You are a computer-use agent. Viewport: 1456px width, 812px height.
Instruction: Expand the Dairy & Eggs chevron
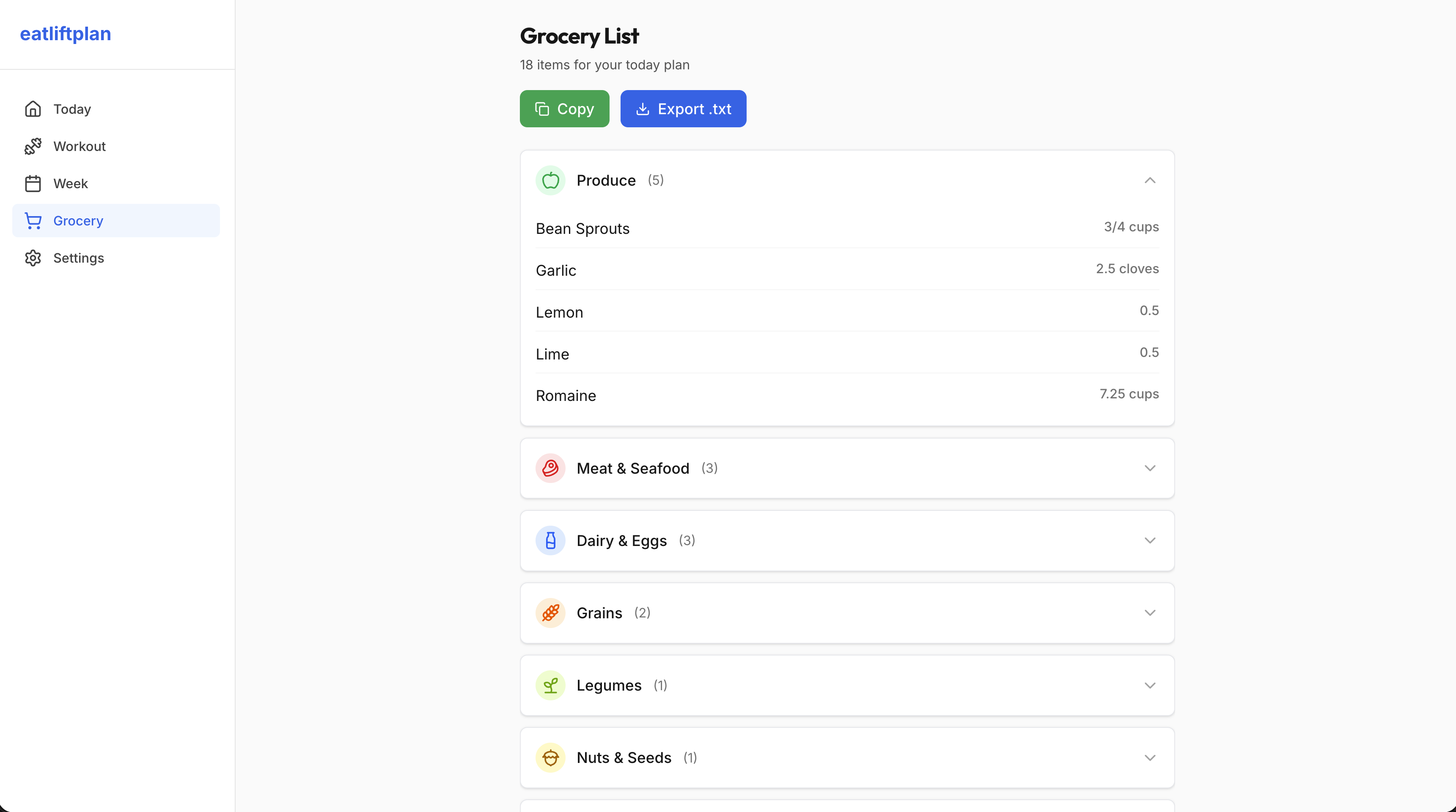[x=1149, y=540]
